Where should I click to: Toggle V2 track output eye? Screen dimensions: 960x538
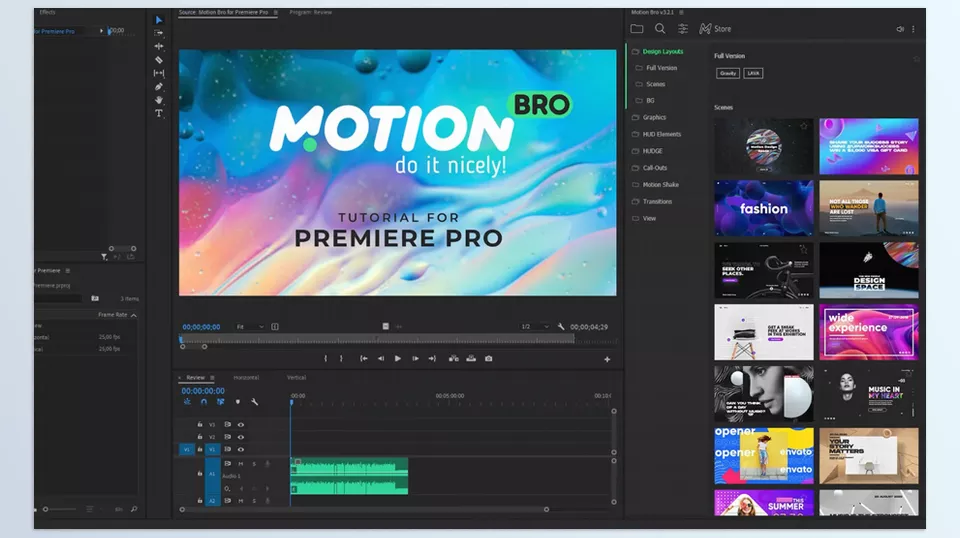[241, 437]
